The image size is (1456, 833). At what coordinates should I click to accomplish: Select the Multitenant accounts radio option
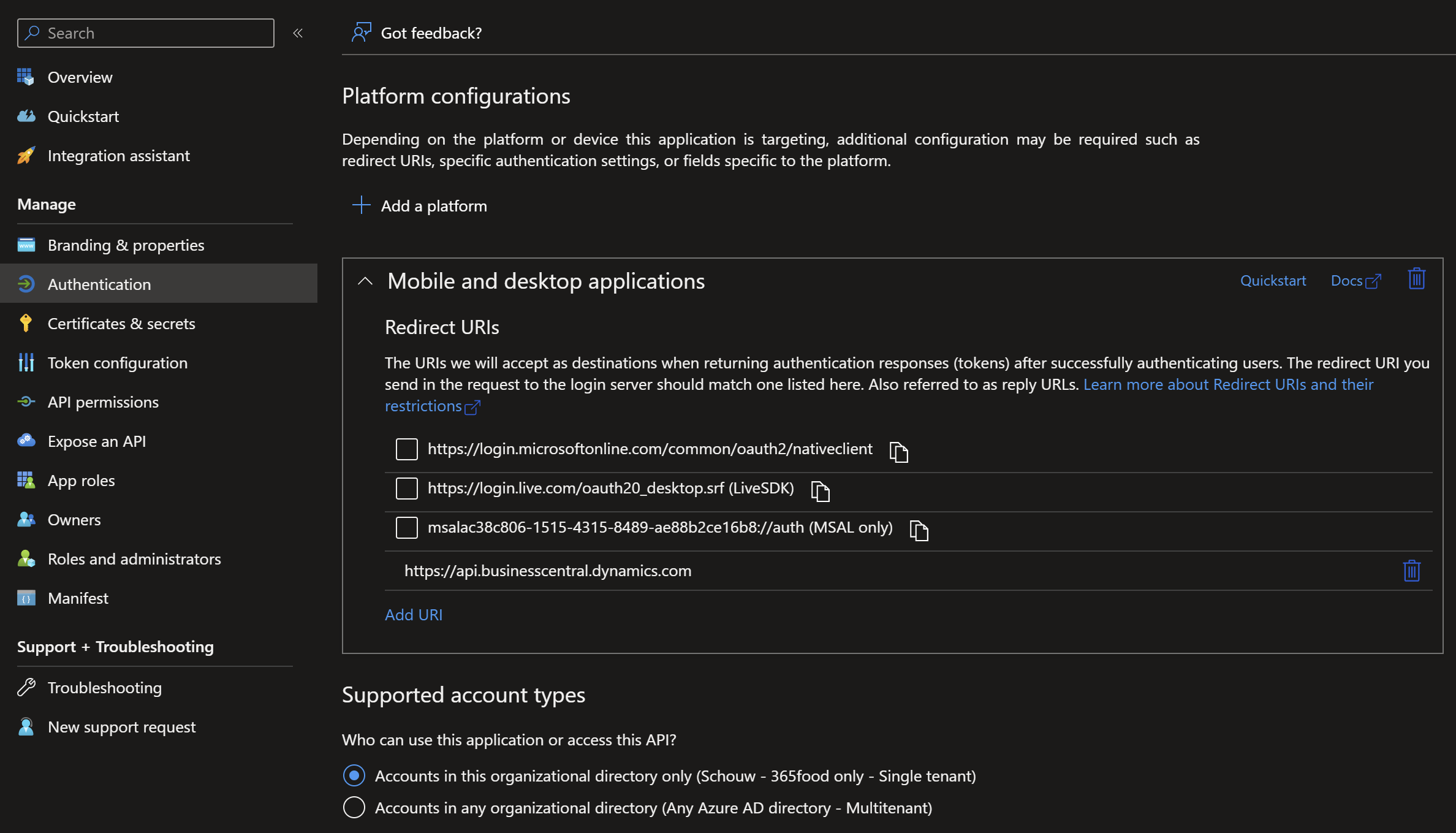(x=354, y=808)
